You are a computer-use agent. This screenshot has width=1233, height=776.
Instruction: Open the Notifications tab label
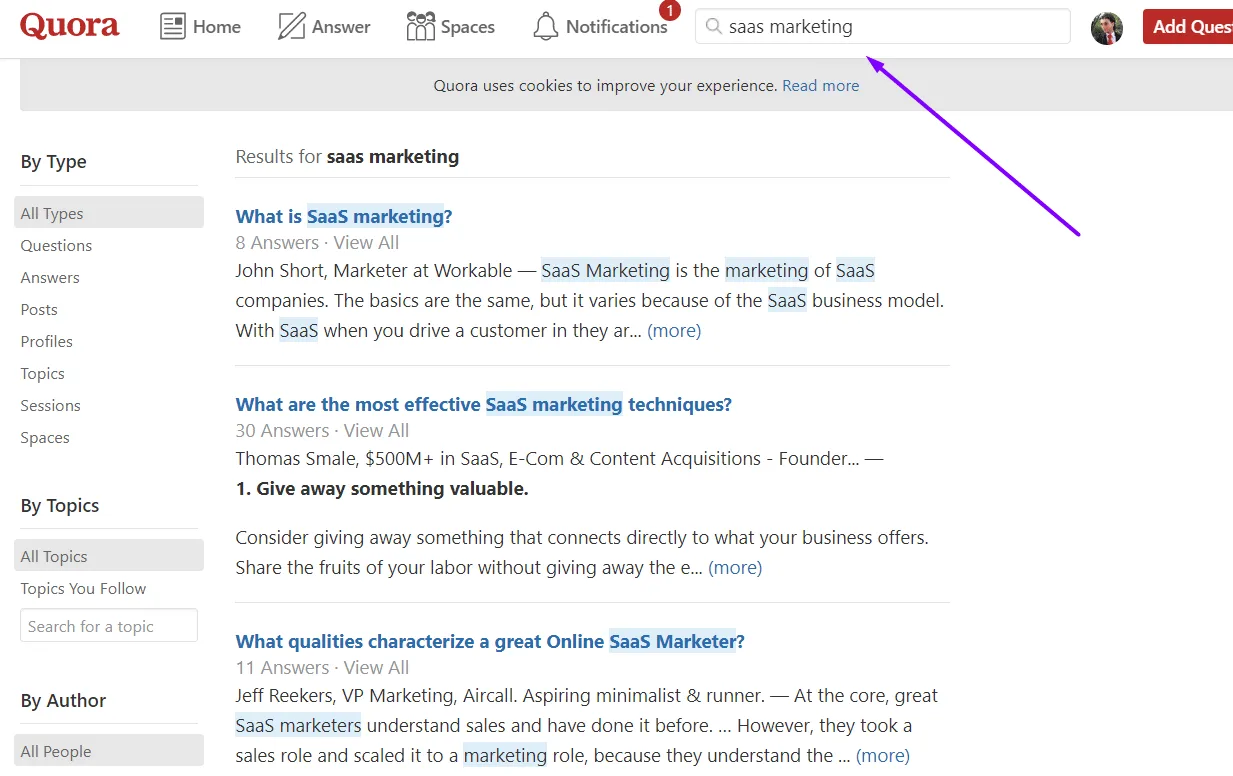pyautogui.click(x=616, y=27)
